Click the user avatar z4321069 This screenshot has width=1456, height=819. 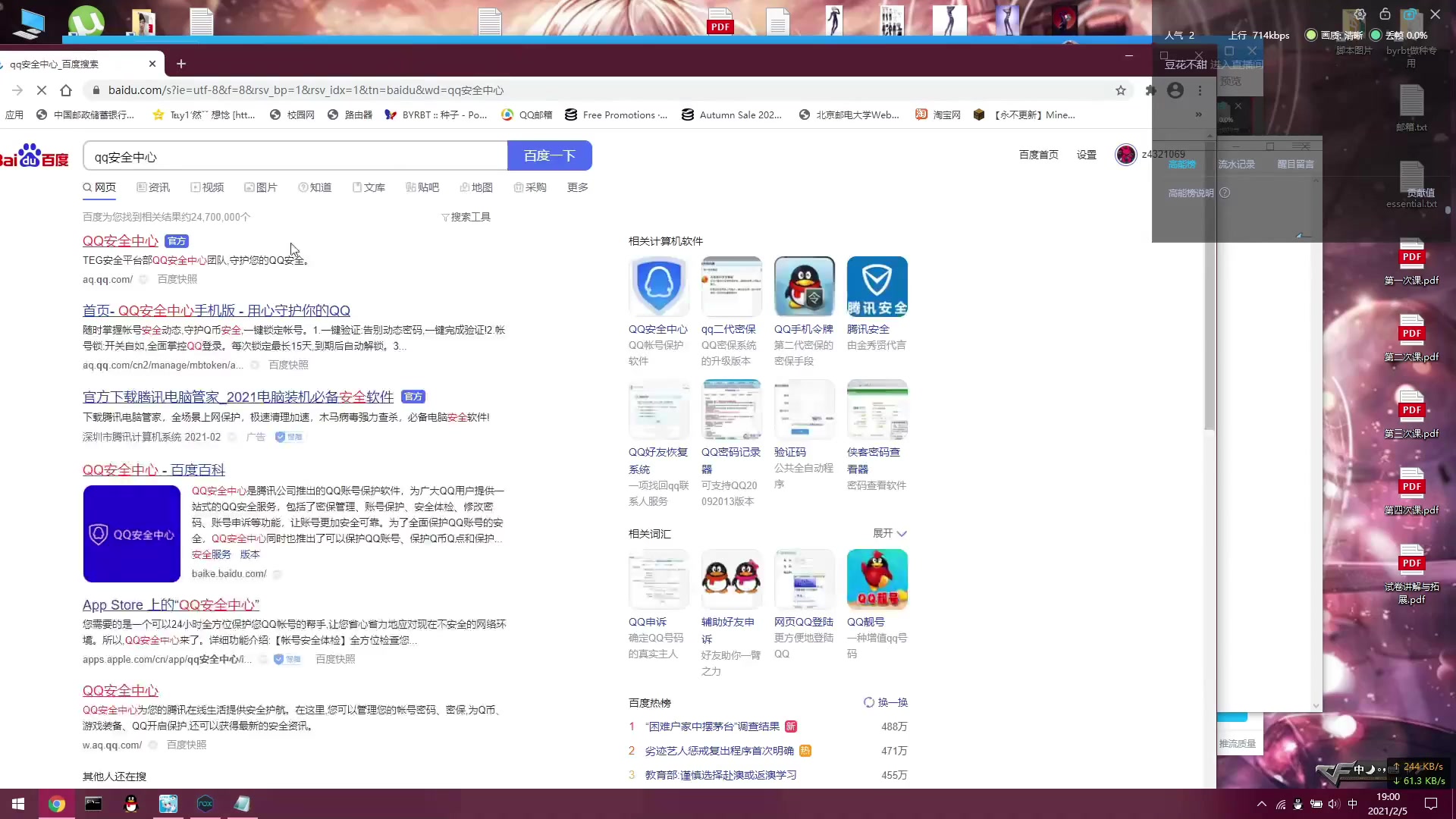coord(1126,155)
